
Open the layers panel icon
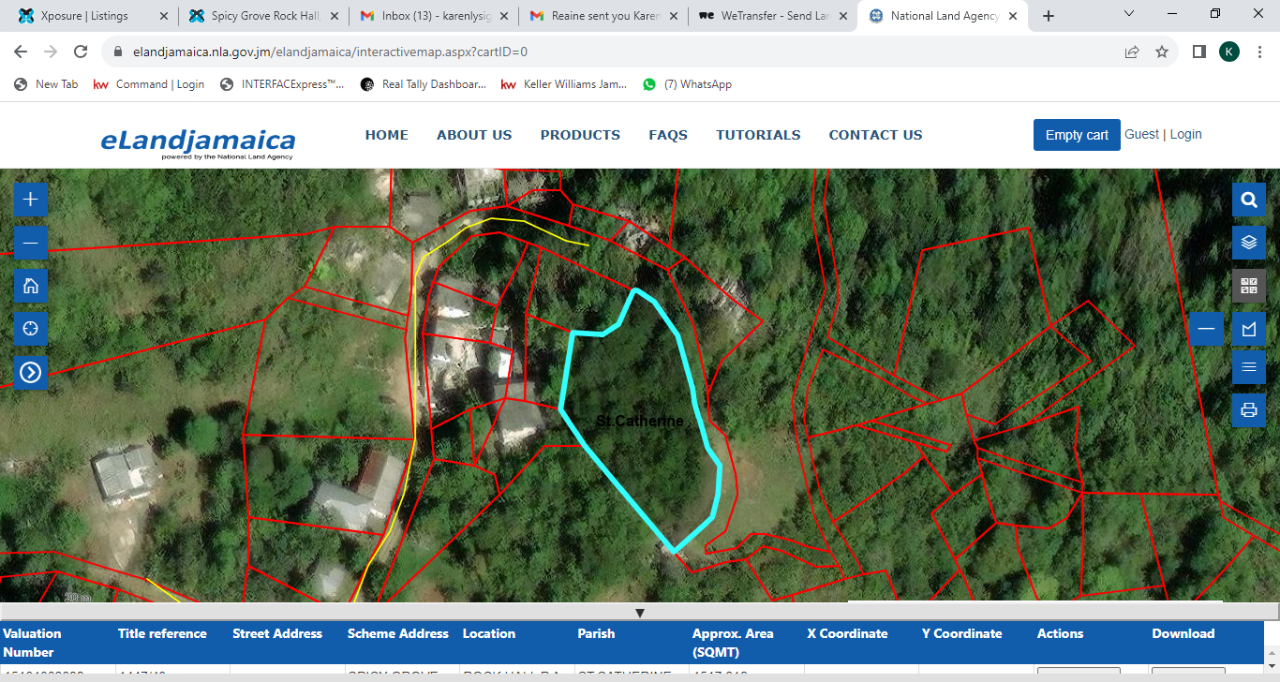(1248, 242)
